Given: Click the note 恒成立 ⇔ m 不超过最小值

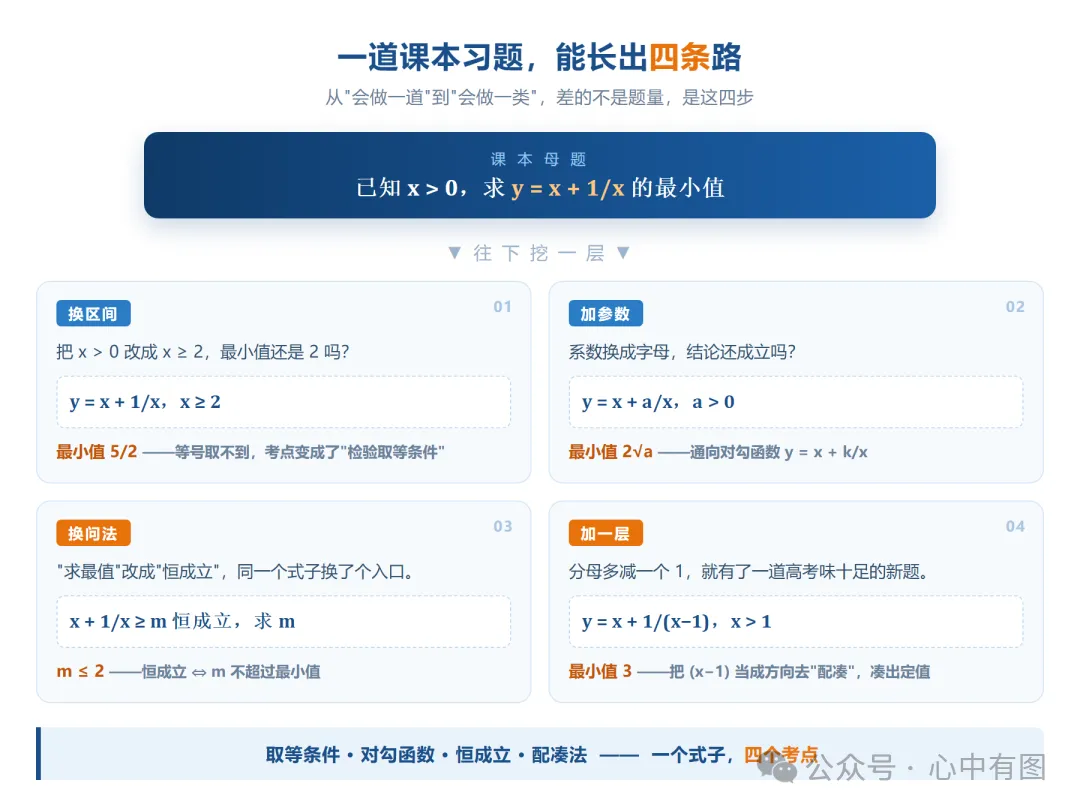Looking at the screenshot, I should click(x=231, y=672).
